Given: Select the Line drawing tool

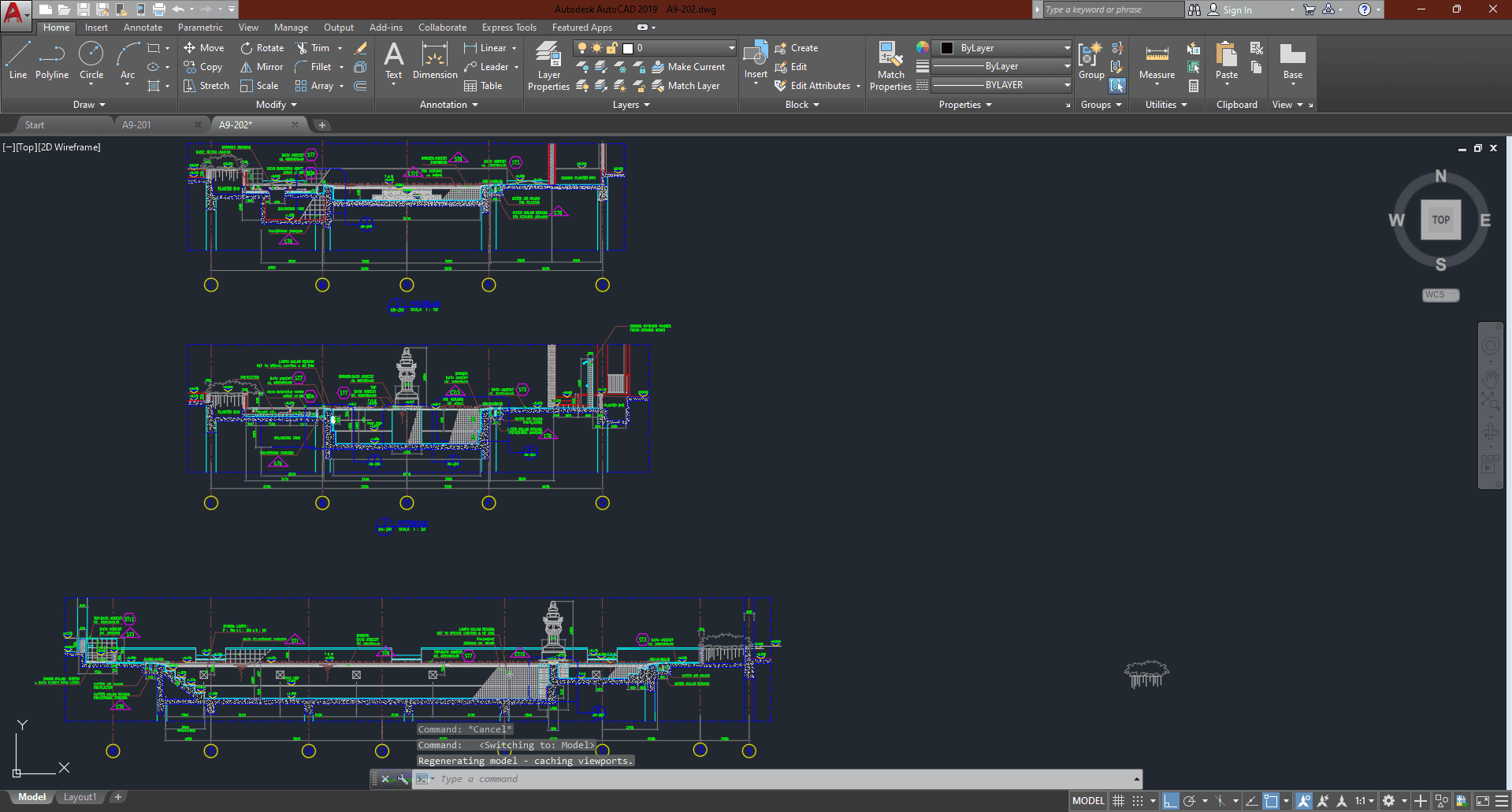Looking at the screenshot, I should (x=18, y=61).
